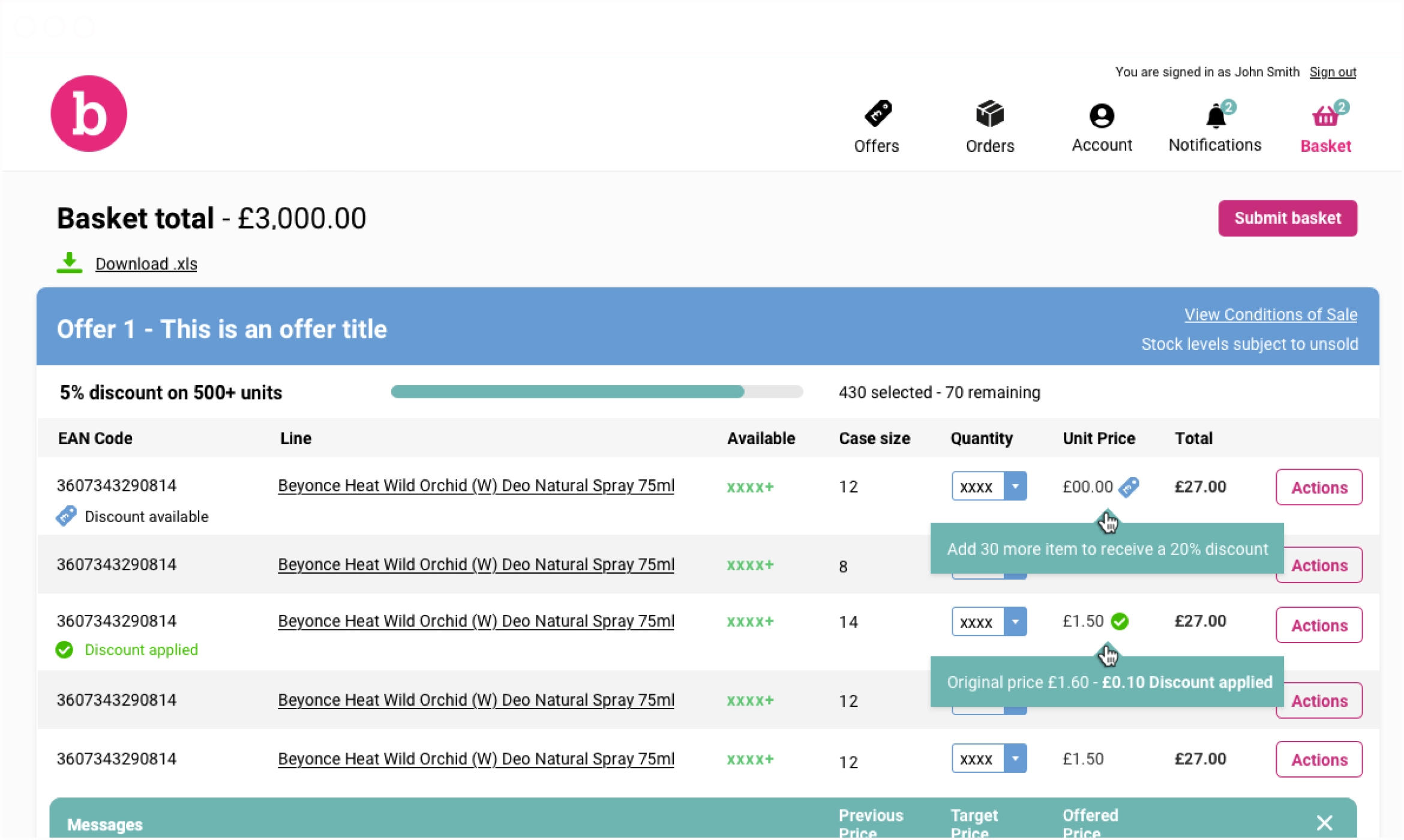Open quantity dropdown in first row
The image size is (1404, 840).
coord(1015,487)
